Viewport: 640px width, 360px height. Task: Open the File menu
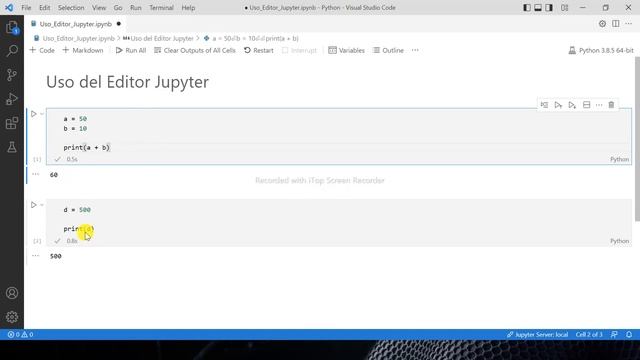(26, 7)
